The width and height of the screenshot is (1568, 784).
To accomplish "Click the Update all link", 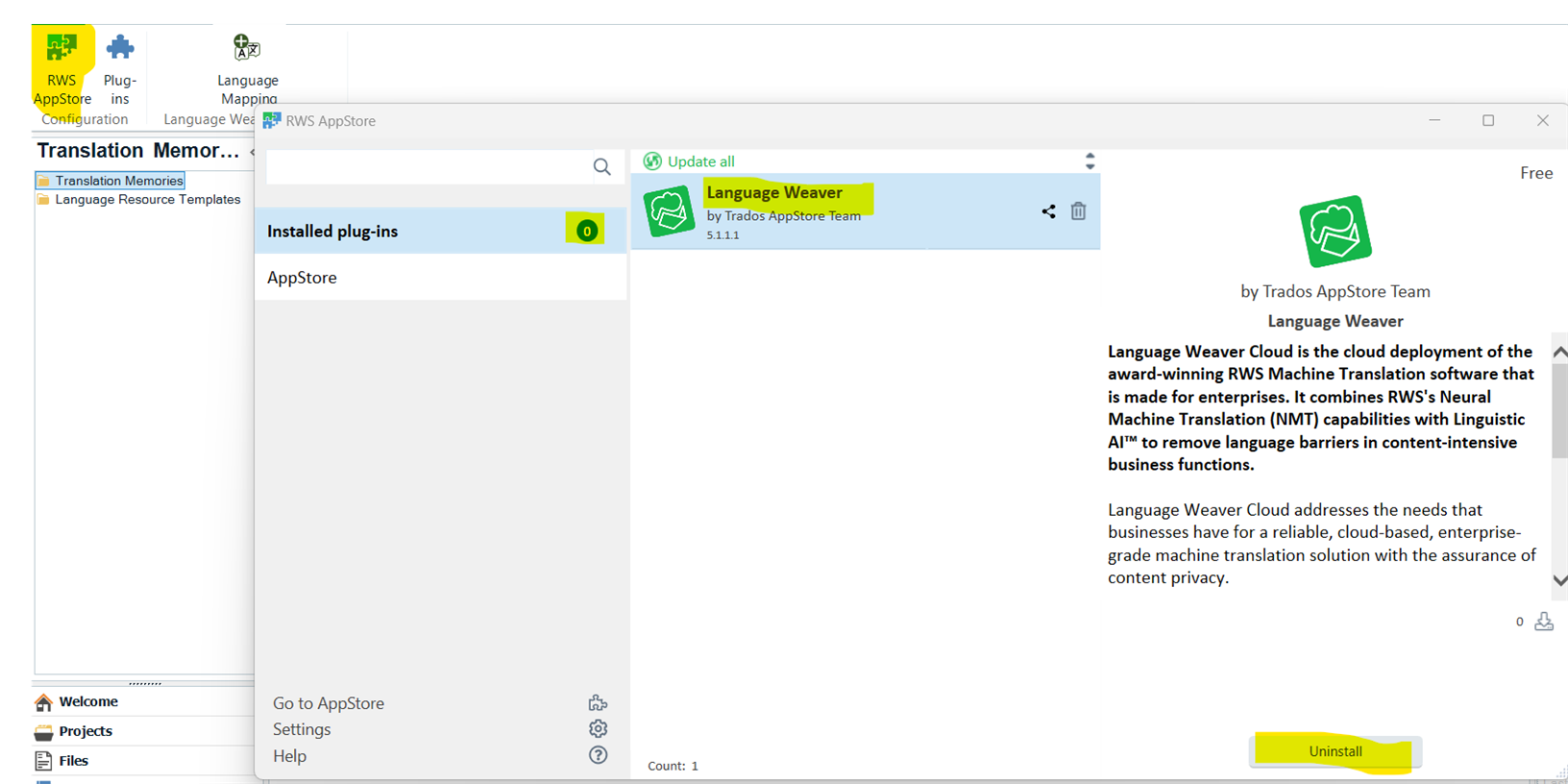I will click(701, 161).
